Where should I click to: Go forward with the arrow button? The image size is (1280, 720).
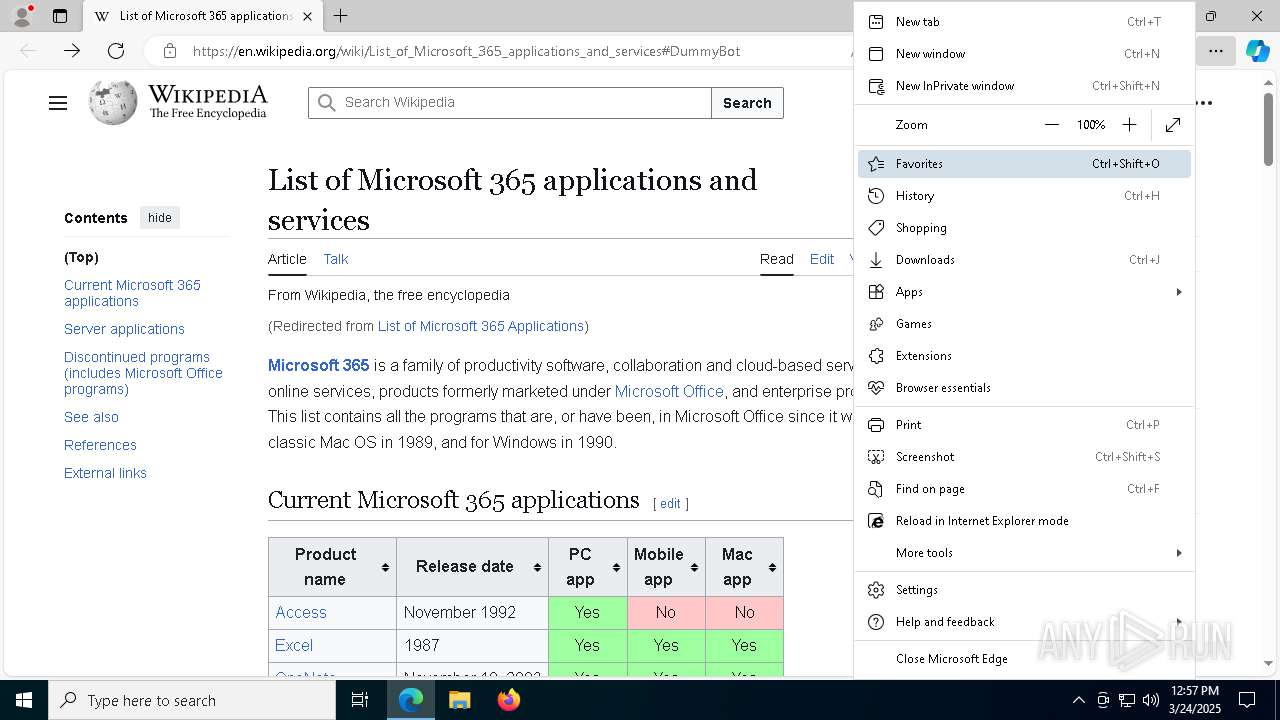coord(72,51)
